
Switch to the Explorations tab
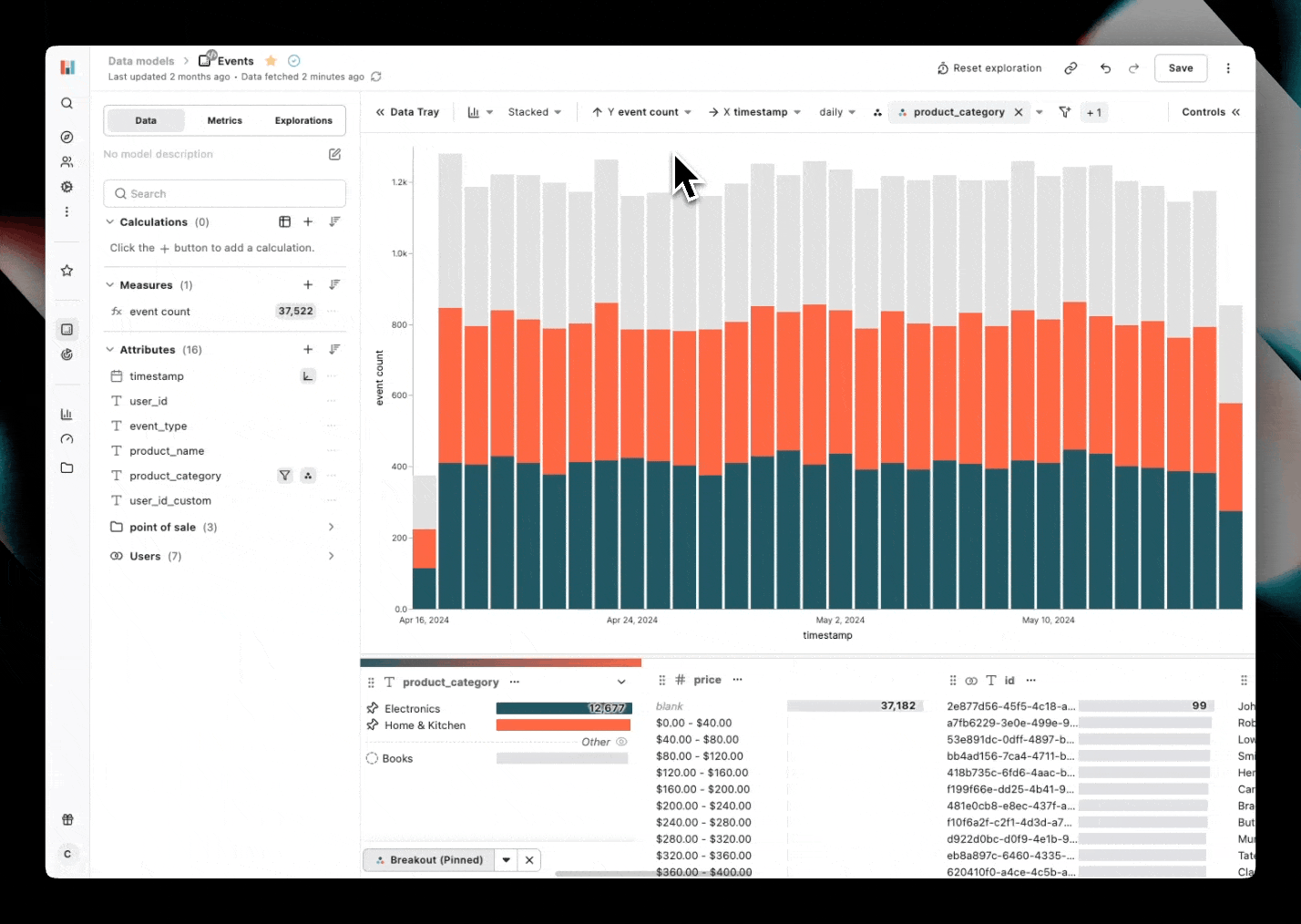pyautogui.click(x=303, y=120)
